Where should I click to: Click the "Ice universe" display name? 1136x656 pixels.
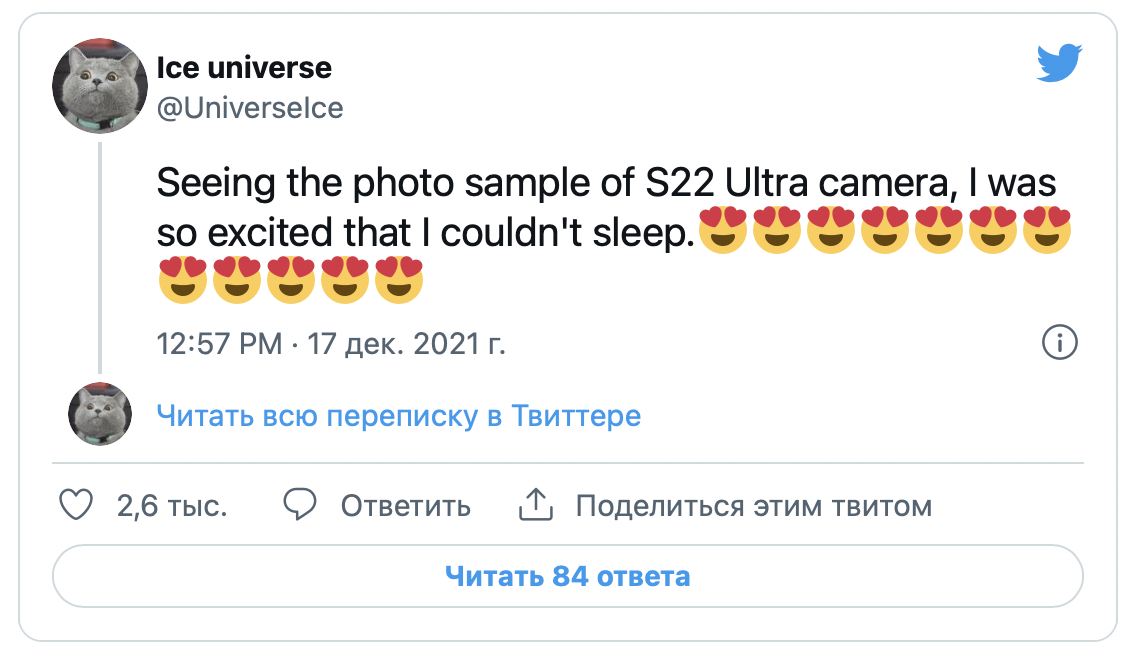tap(244, 68)
